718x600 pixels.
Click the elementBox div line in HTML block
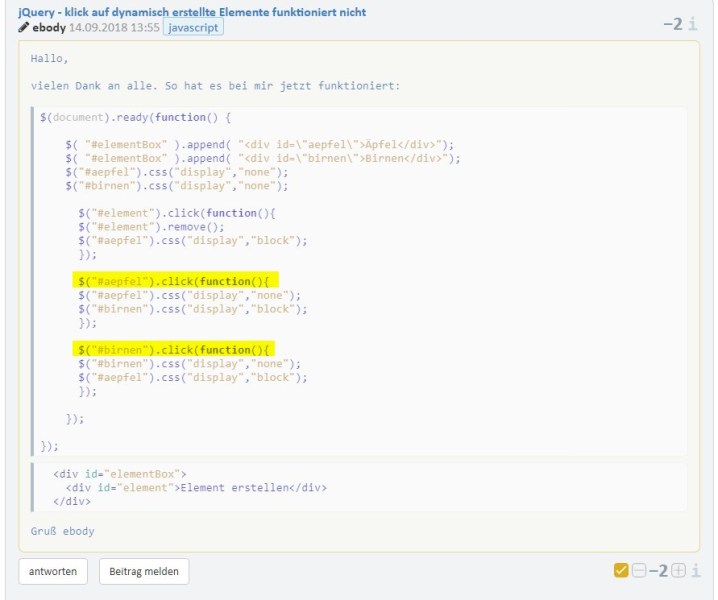point(120,474)
